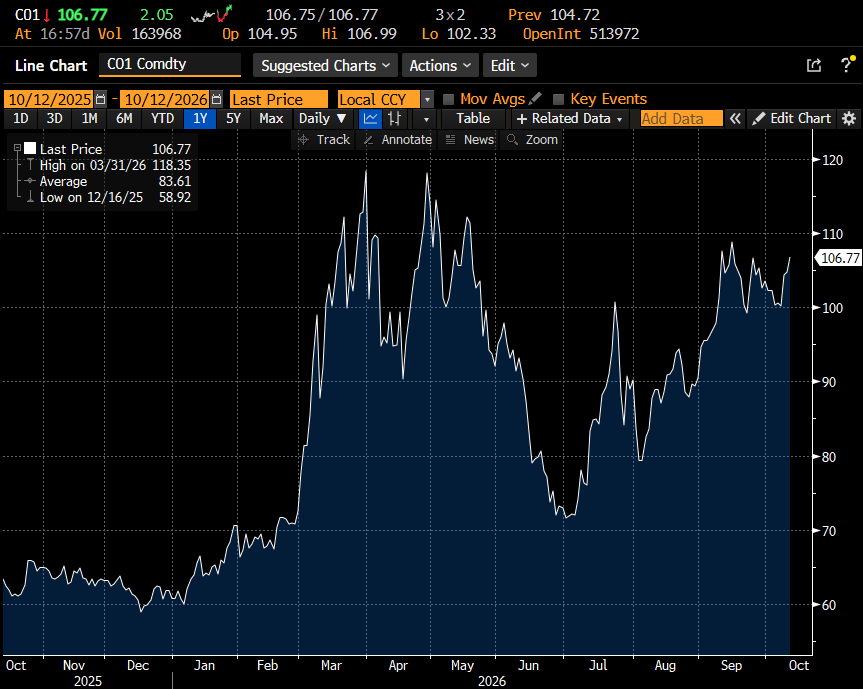Viewport: 863px width, 689px height.
Task: Select the Max range tab
Action: click(x=271, y=118)
